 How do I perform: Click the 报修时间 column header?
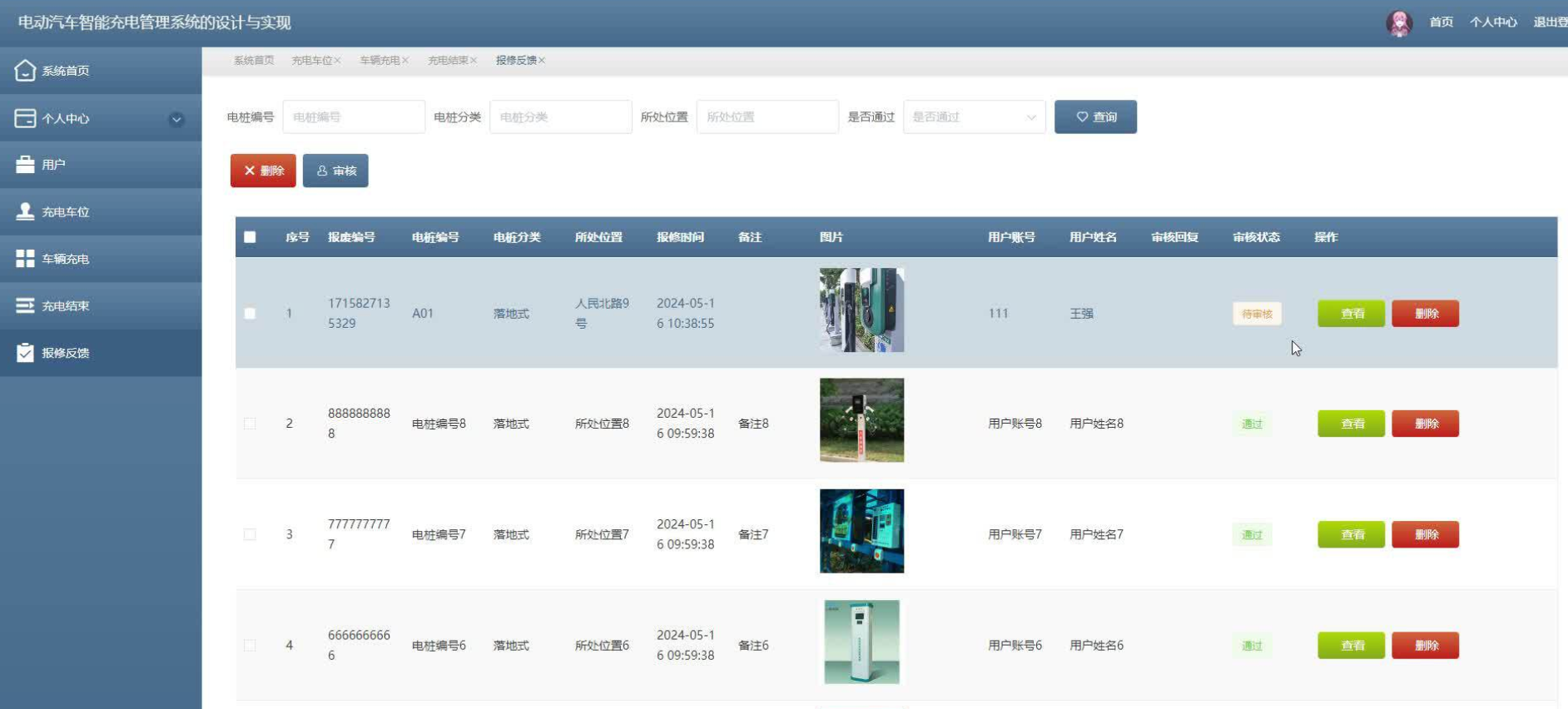[680, 237]
